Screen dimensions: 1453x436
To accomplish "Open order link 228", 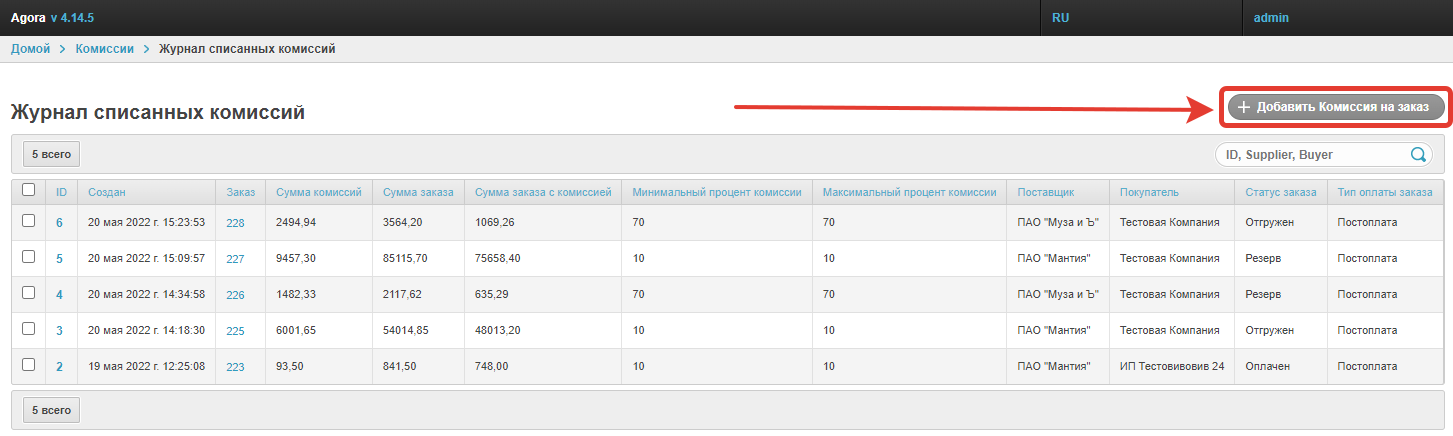I will point(235,223).
